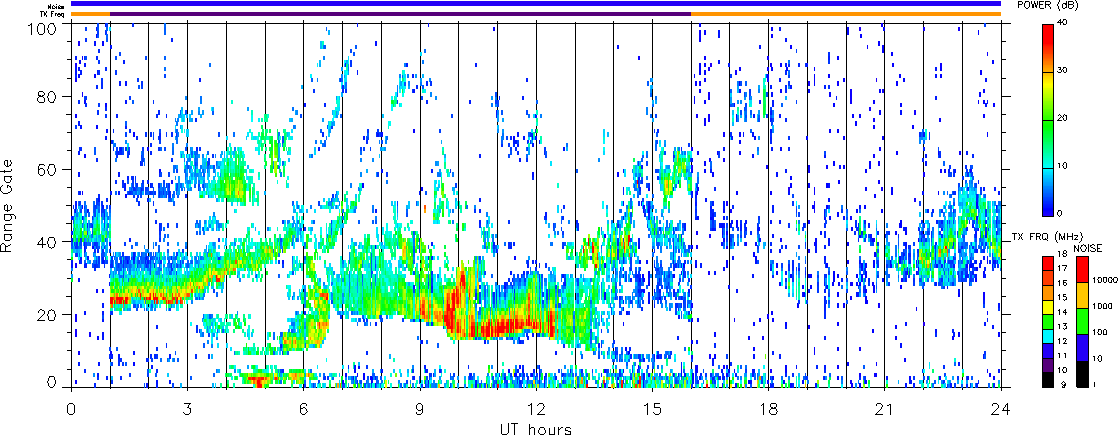Pick the green 100 block of the NOISE legend

[x=1082, y=320]
